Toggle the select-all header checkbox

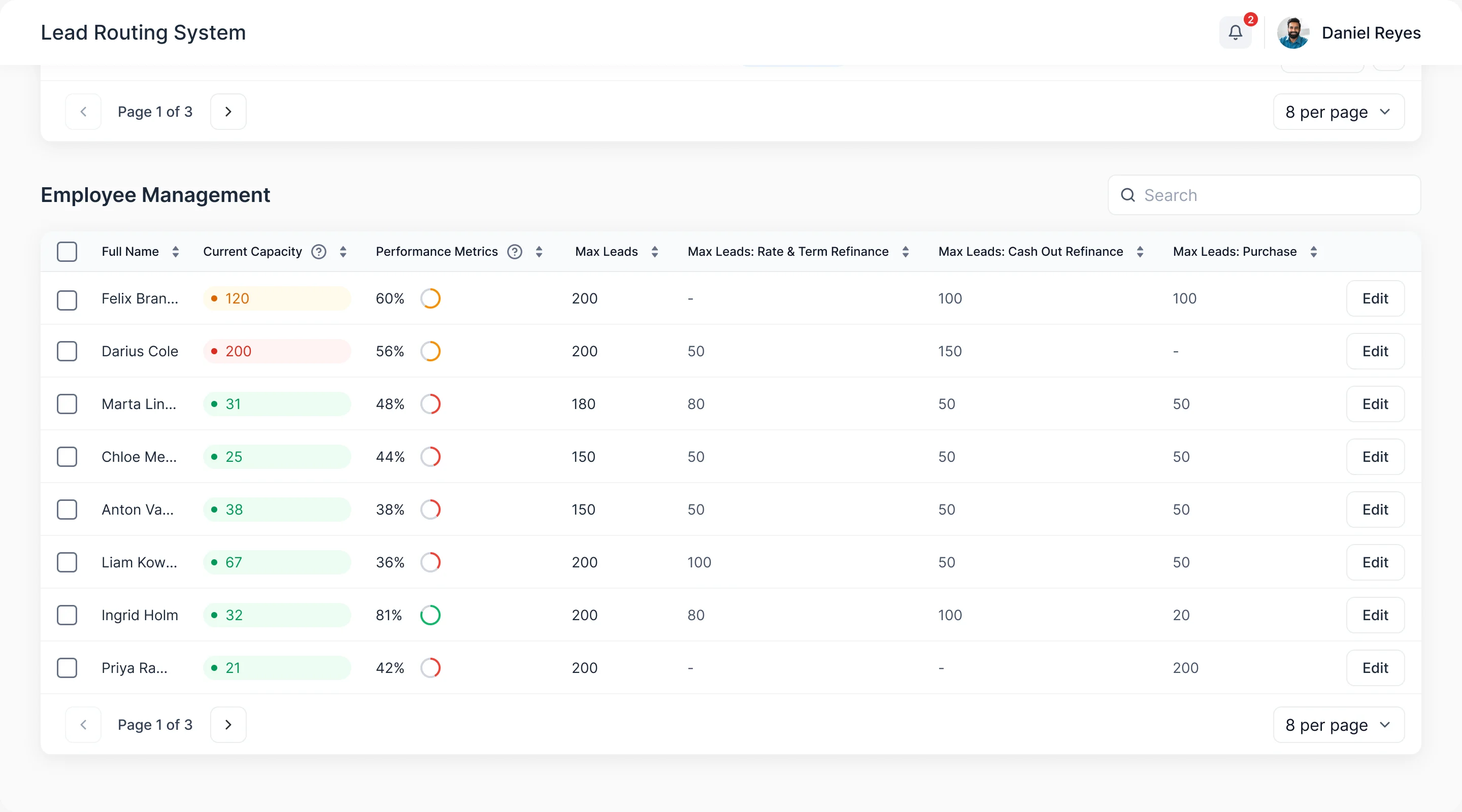67,251
